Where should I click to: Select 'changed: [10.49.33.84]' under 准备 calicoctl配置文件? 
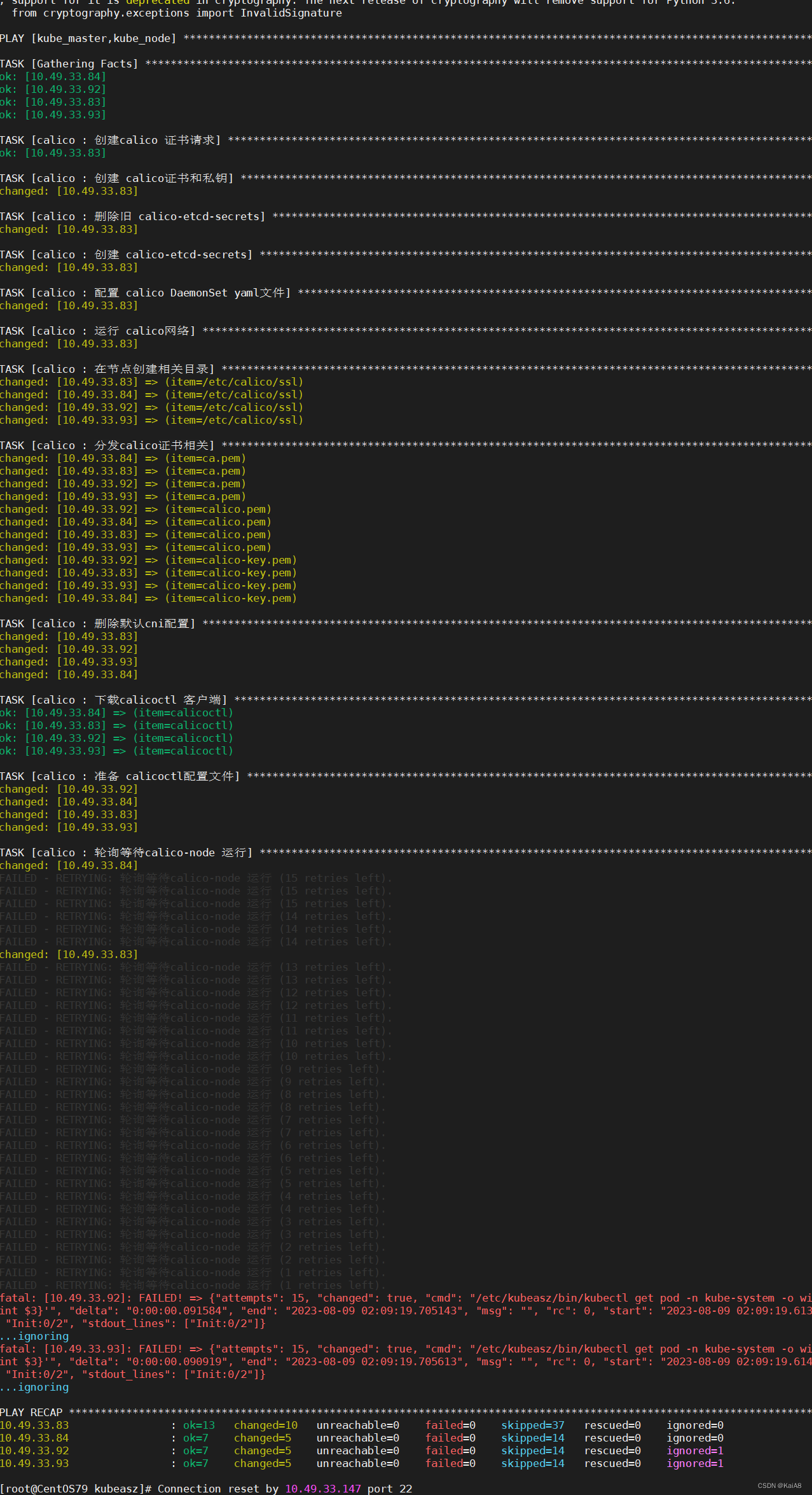[69, 802]
